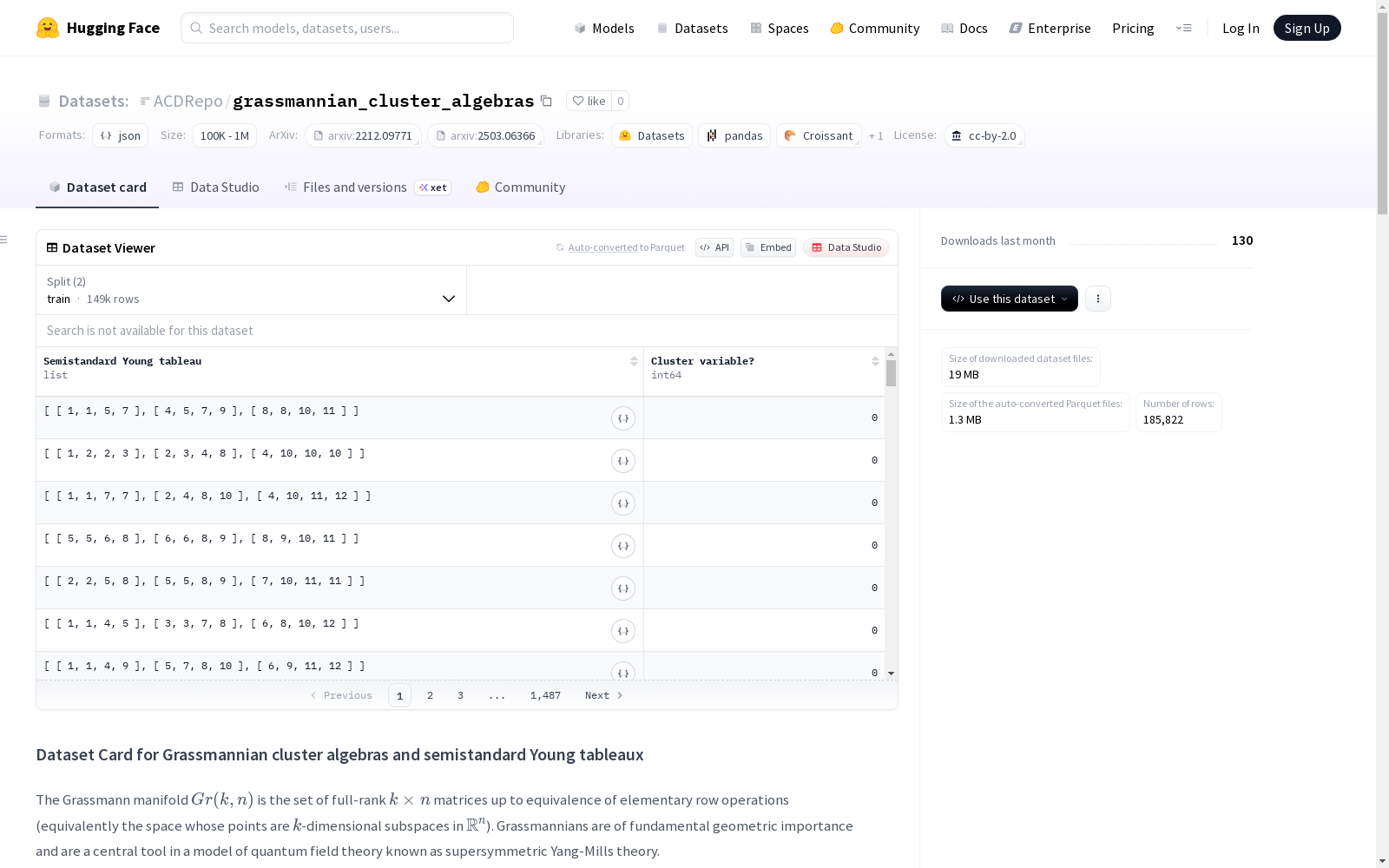
Task: Select the 100K - 1M size tag
Action: click(225, 135)
